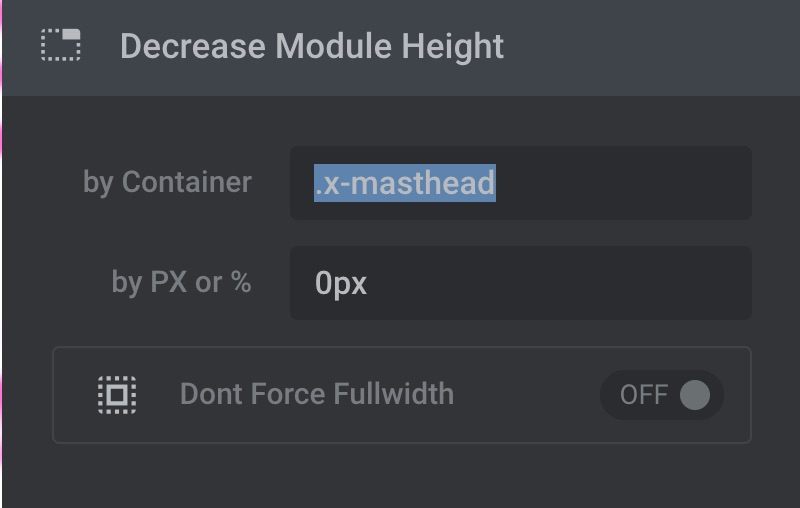
Task: Click the Decrease Module Height header icon
Action: (x=61, y=46)
